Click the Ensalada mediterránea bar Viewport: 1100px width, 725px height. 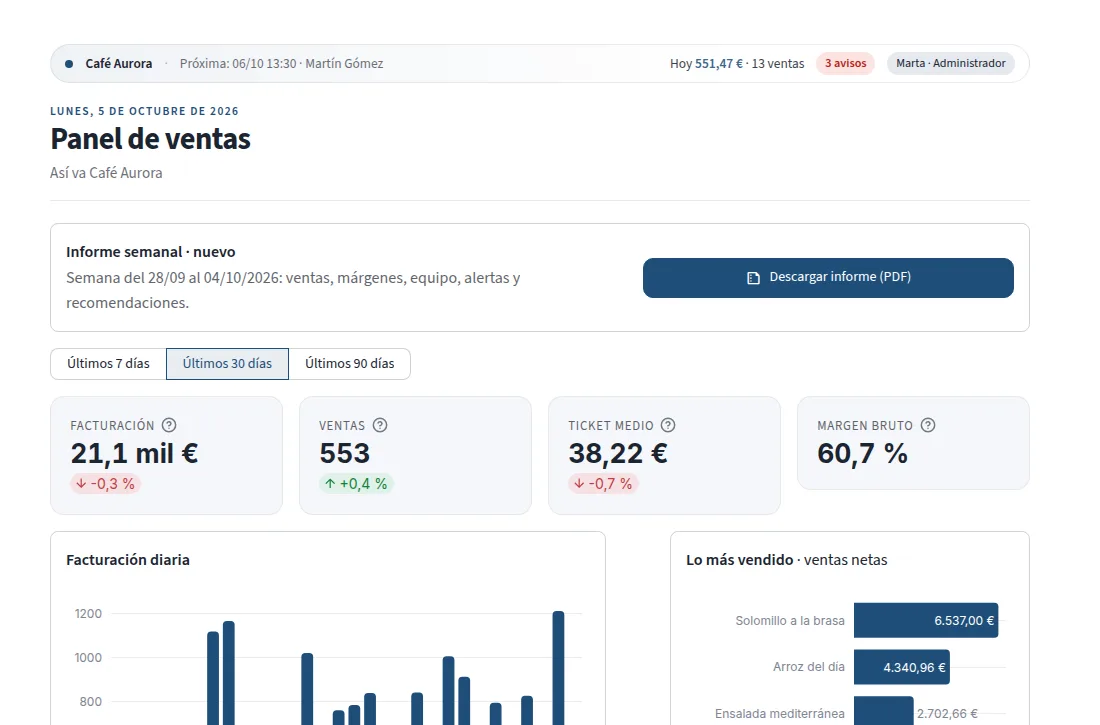883,710
